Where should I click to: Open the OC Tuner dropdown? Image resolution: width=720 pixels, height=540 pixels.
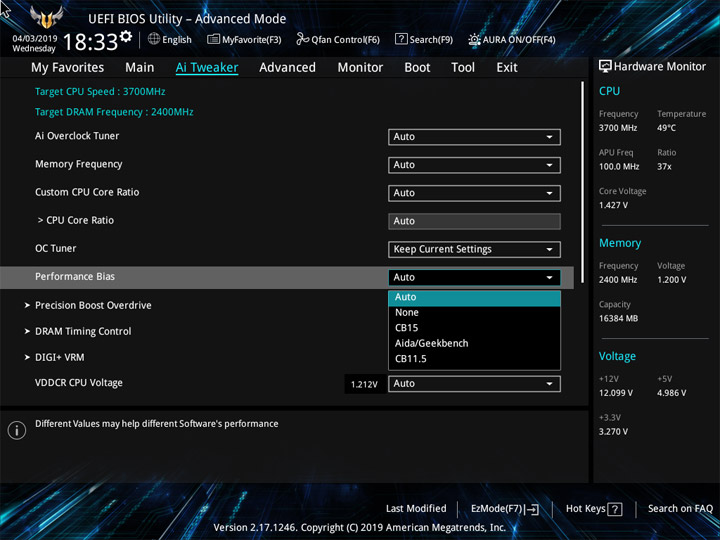[474, 249]
